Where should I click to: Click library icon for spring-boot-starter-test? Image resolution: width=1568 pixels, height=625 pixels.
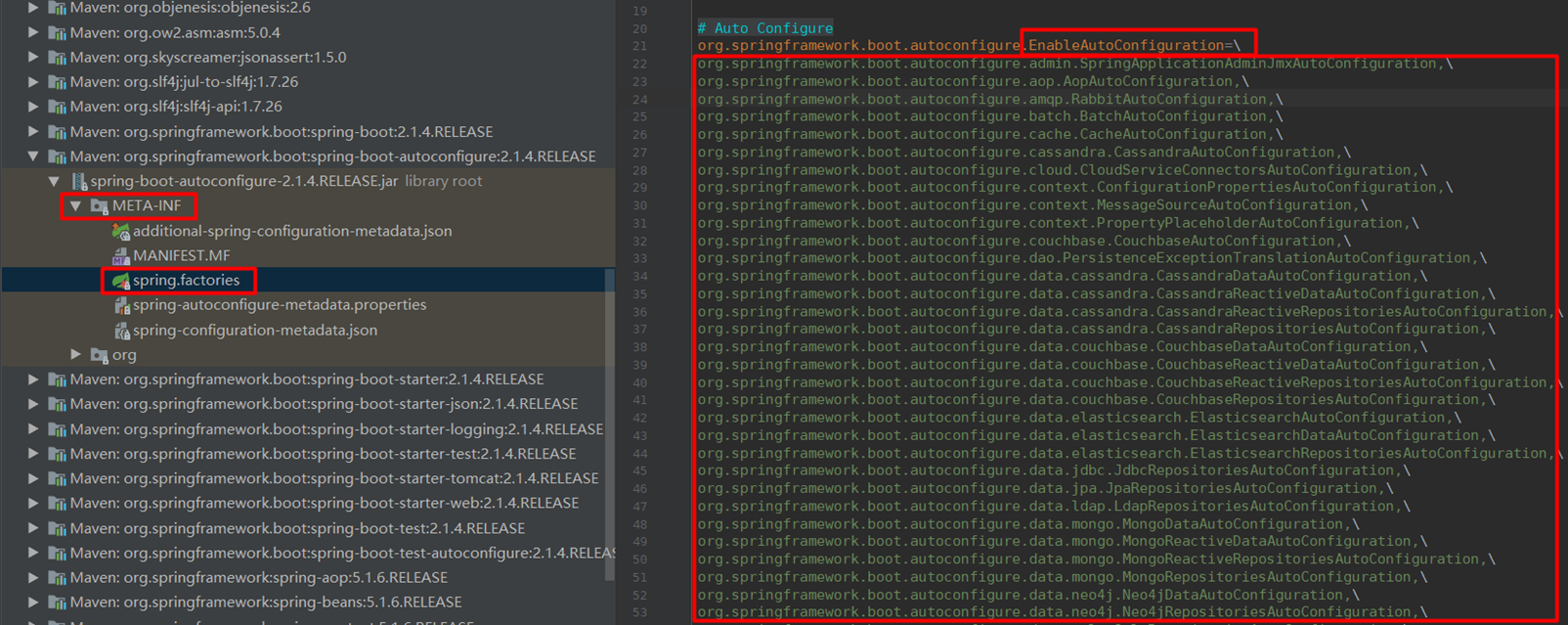coord(57,454)
